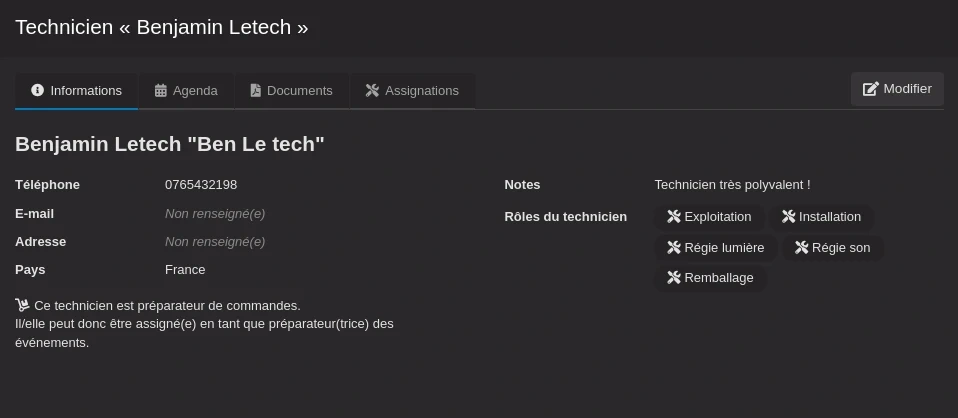The image size is (958, 418).
Task: Click the tools icon on Régie son role
Action: click(x=802, y=248)
